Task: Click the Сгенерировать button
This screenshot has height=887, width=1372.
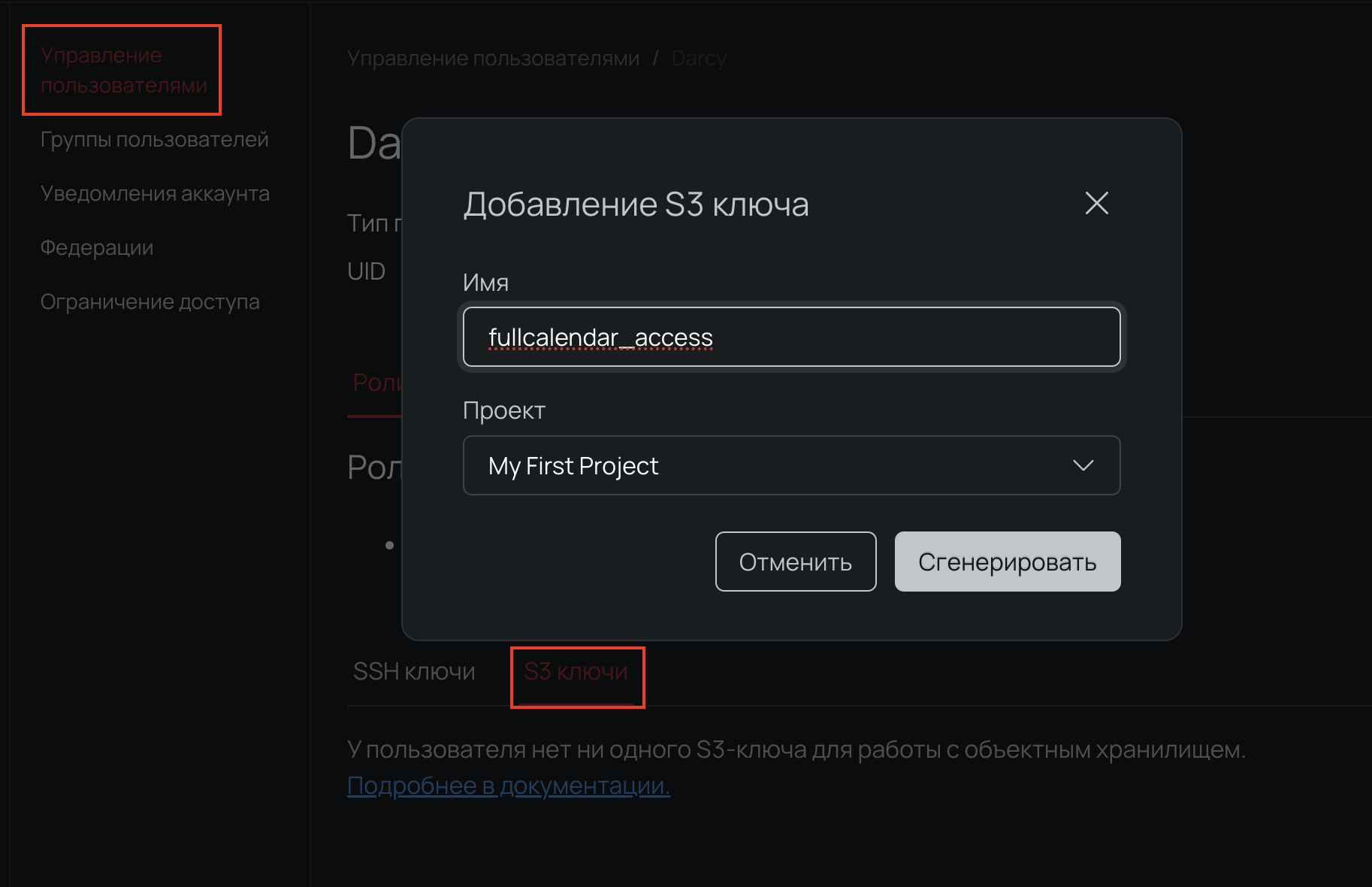Action: pos(1007,562)
